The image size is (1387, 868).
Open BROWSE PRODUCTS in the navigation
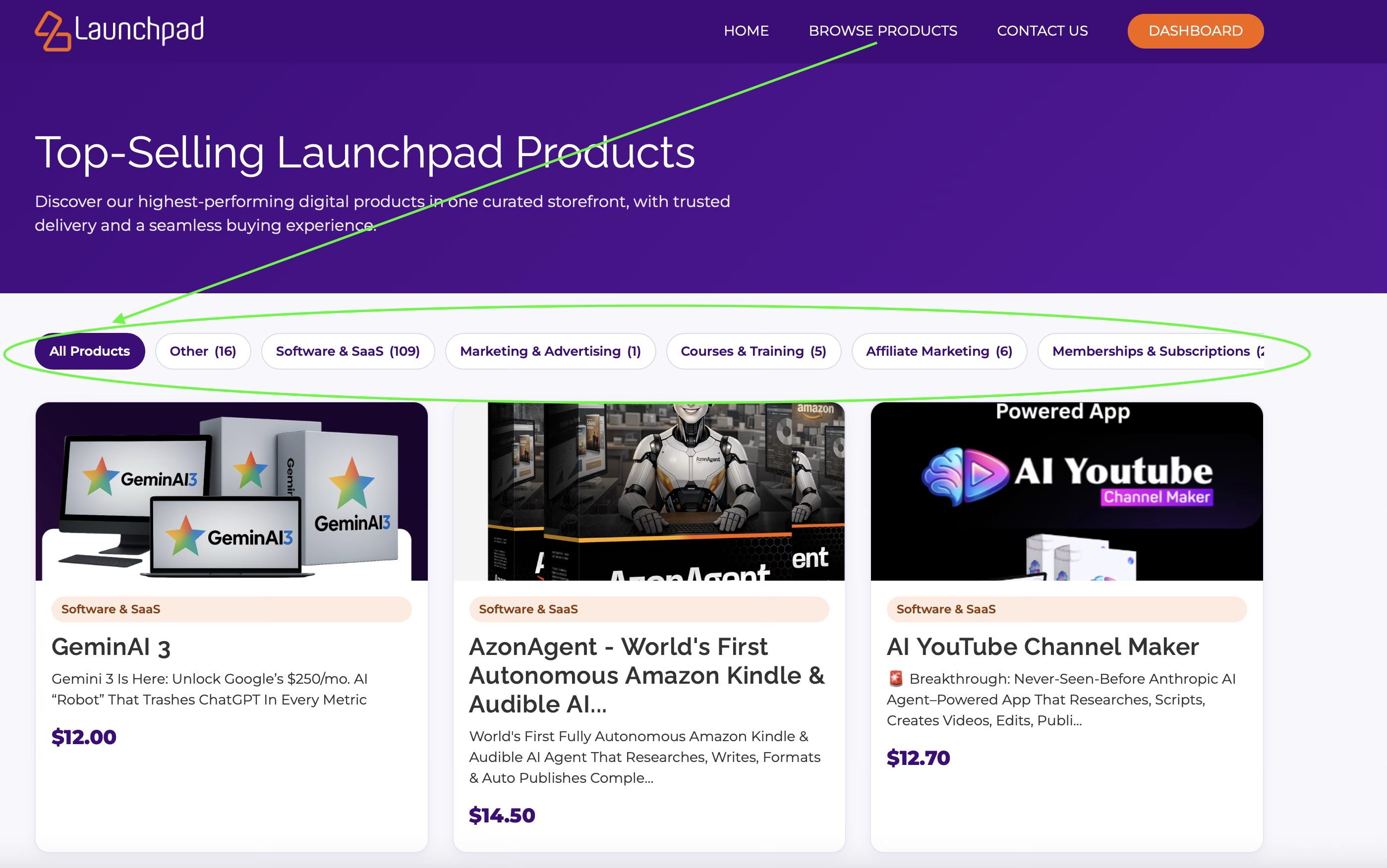click(883, 31)
